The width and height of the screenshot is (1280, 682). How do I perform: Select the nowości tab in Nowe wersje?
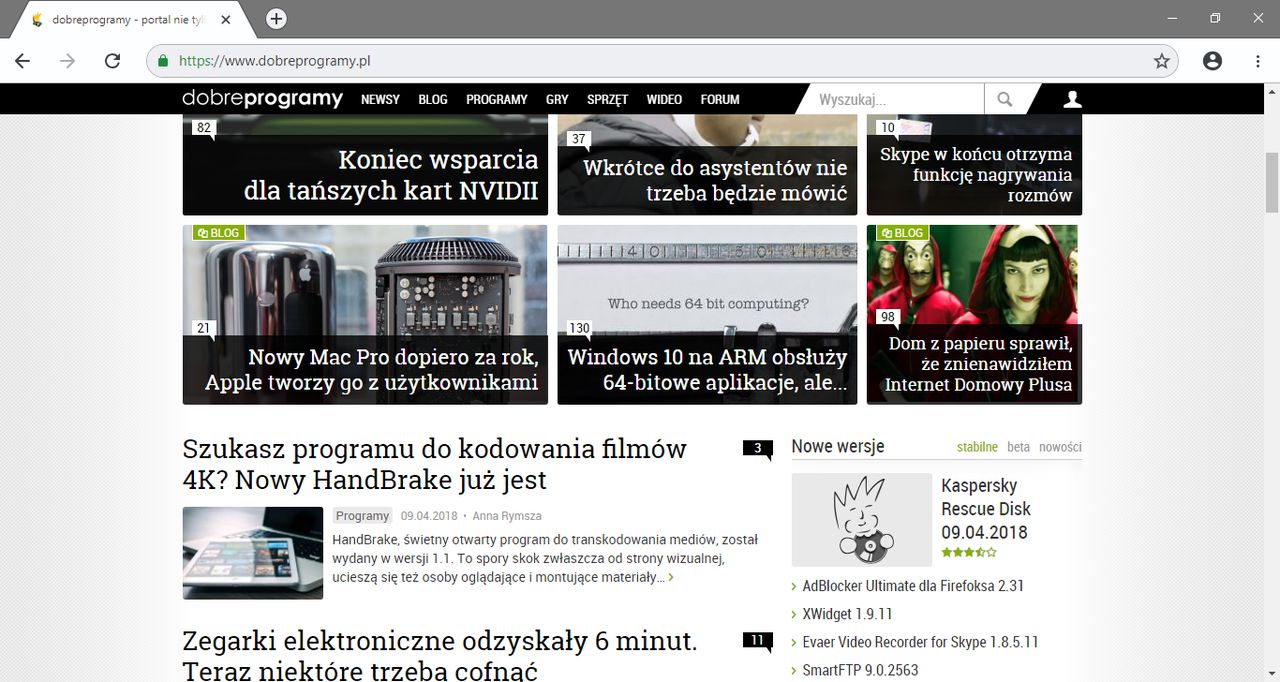click(1060, 447)
